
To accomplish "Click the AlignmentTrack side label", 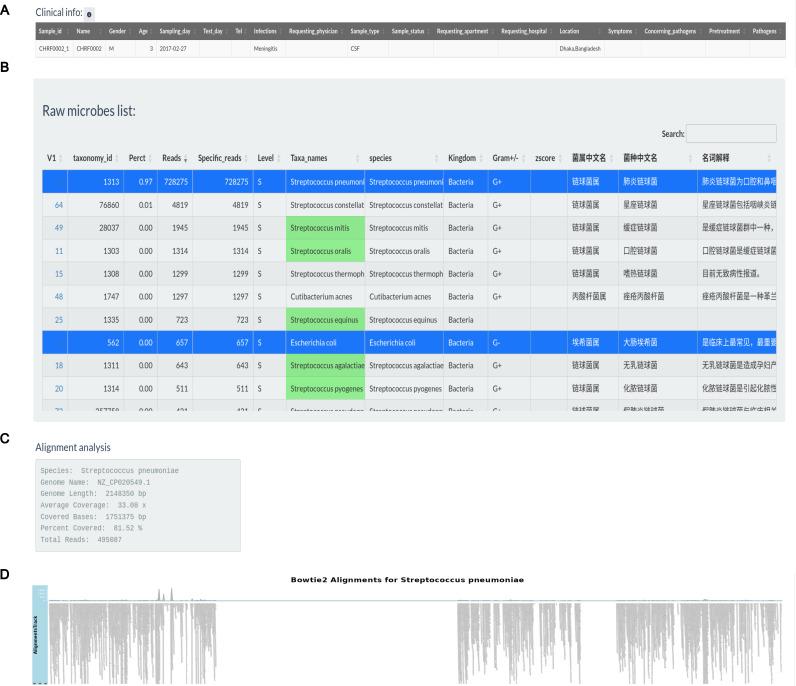I will pos(40,634).
